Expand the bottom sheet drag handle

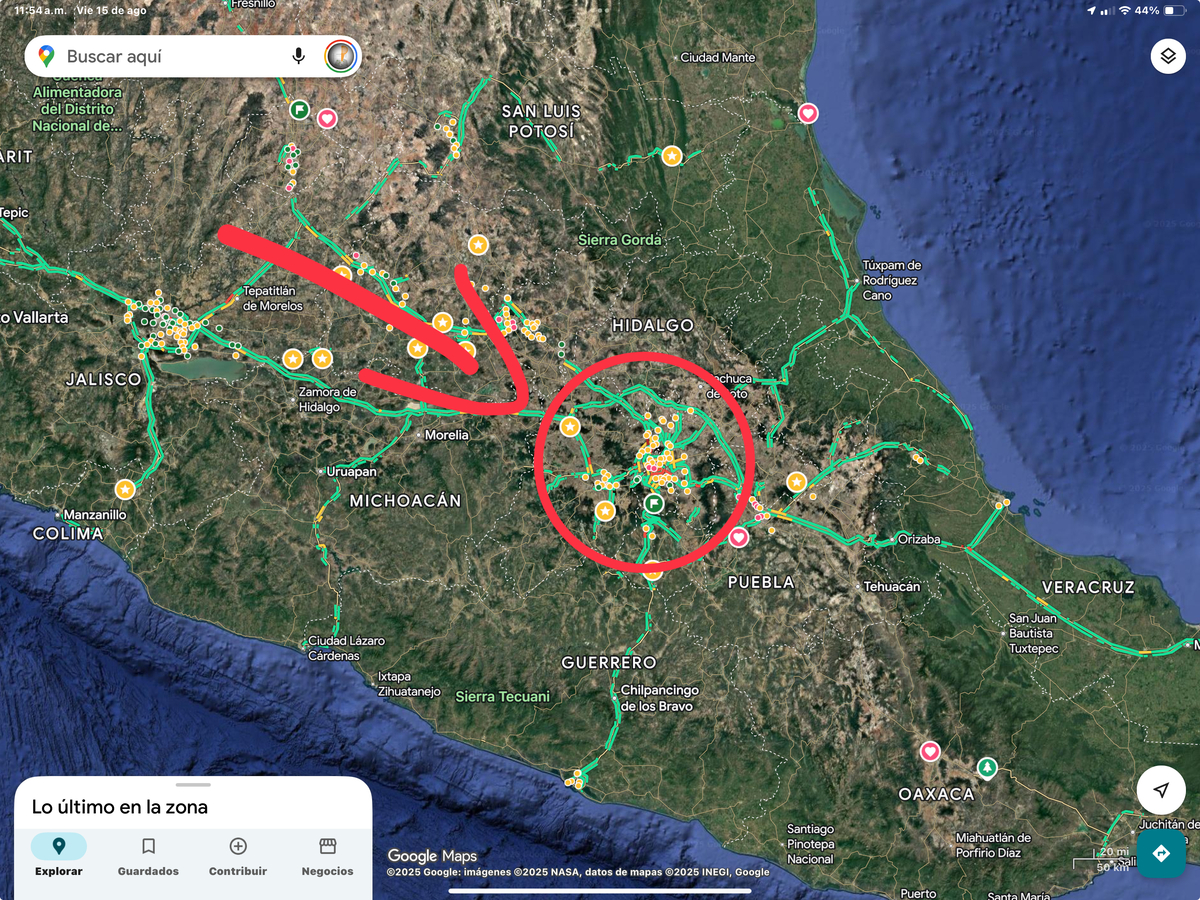pyautogui.click(x=193, y=785)
